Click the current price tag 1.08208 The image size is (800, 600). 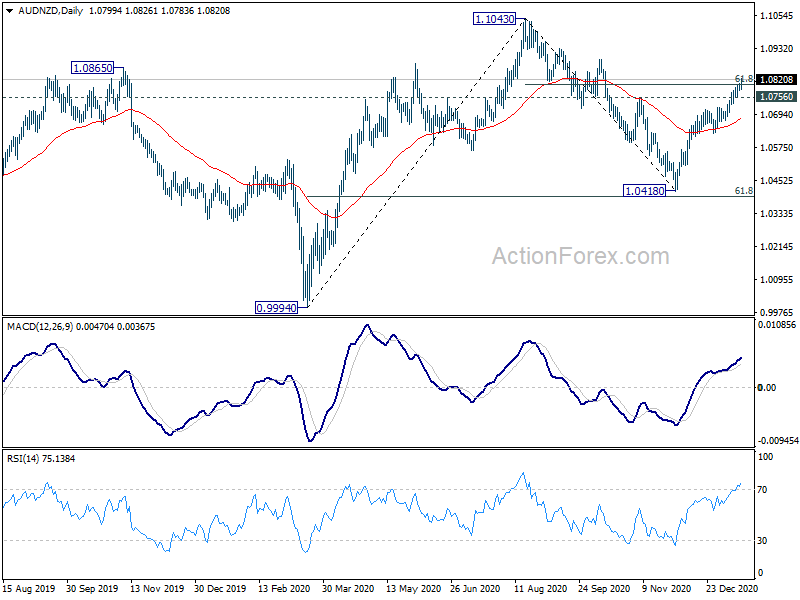tap(777, 80)
